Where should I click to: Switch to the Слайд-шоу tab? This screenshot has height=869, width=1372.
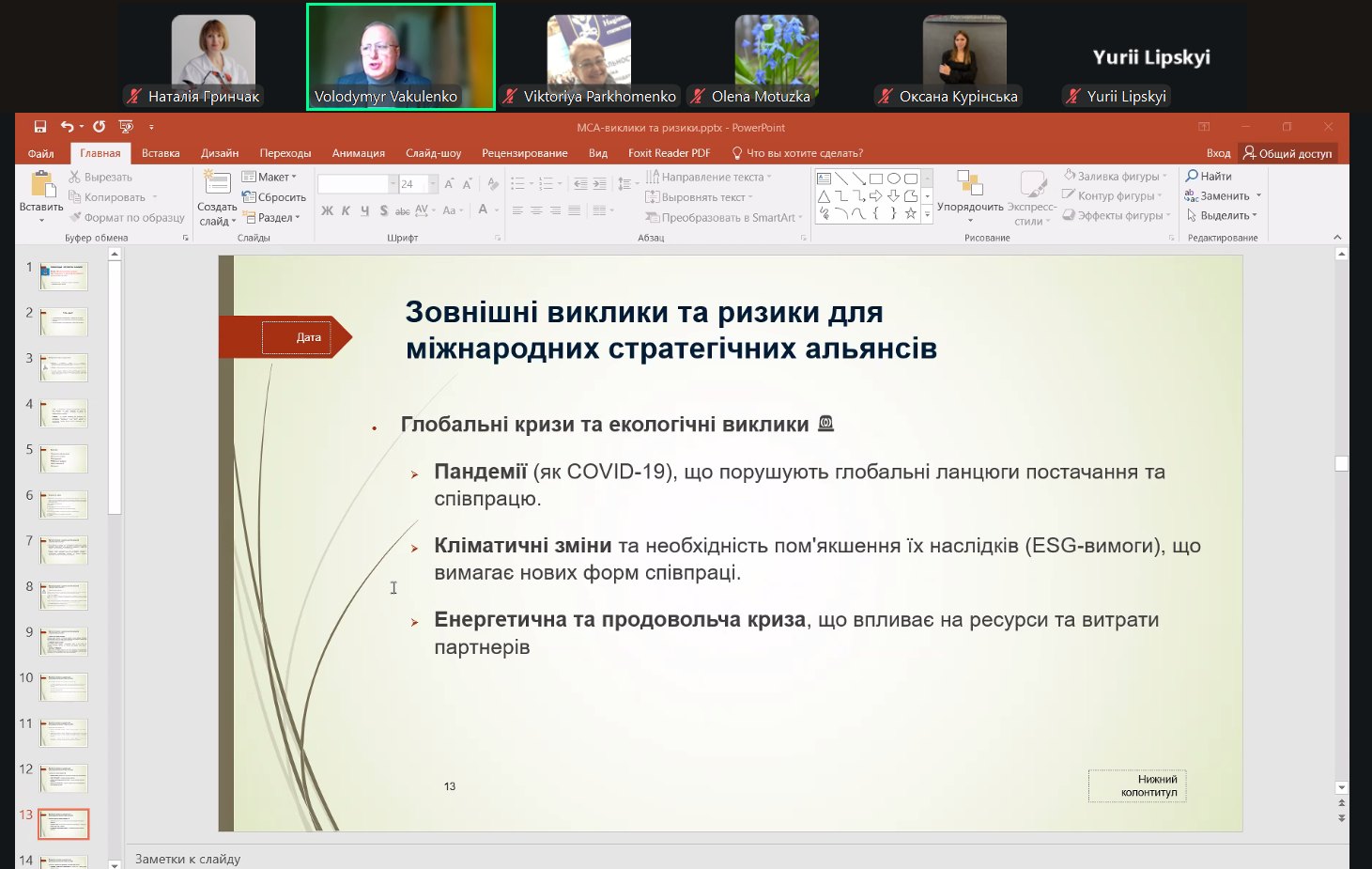coord(433,153)
